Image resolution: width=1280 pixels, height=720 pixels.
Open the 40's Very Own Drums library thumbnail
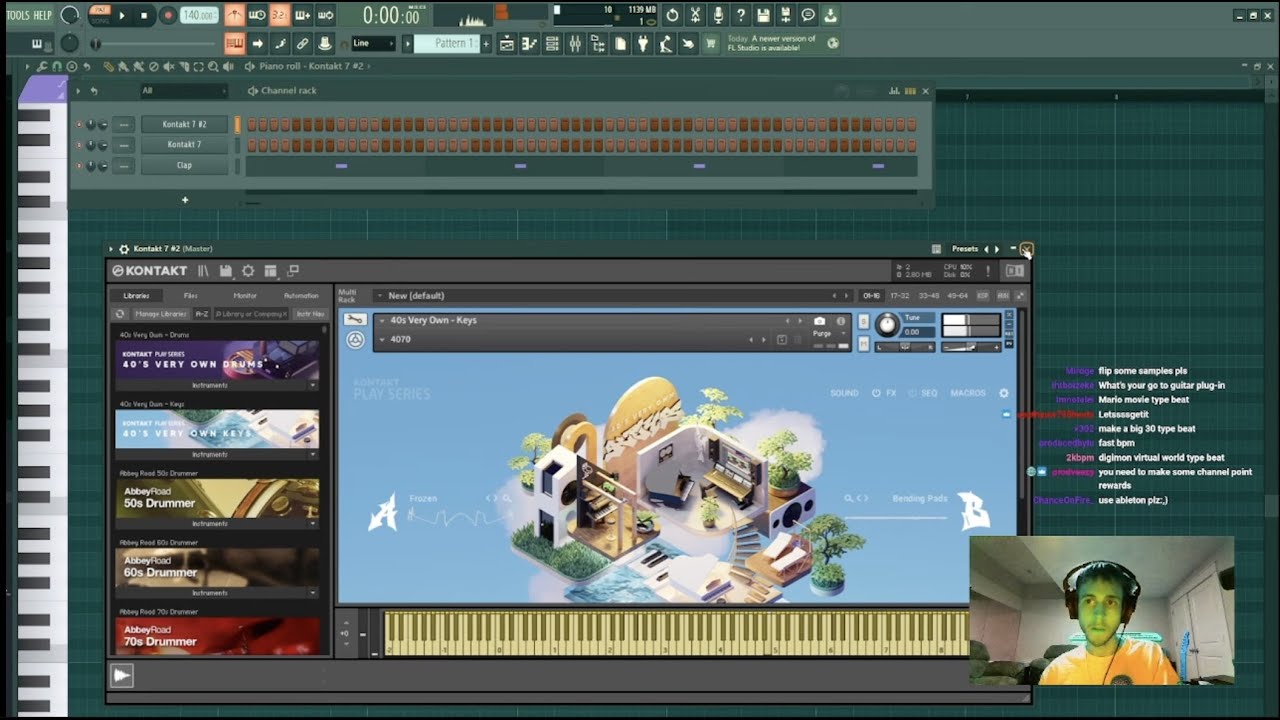217,360
